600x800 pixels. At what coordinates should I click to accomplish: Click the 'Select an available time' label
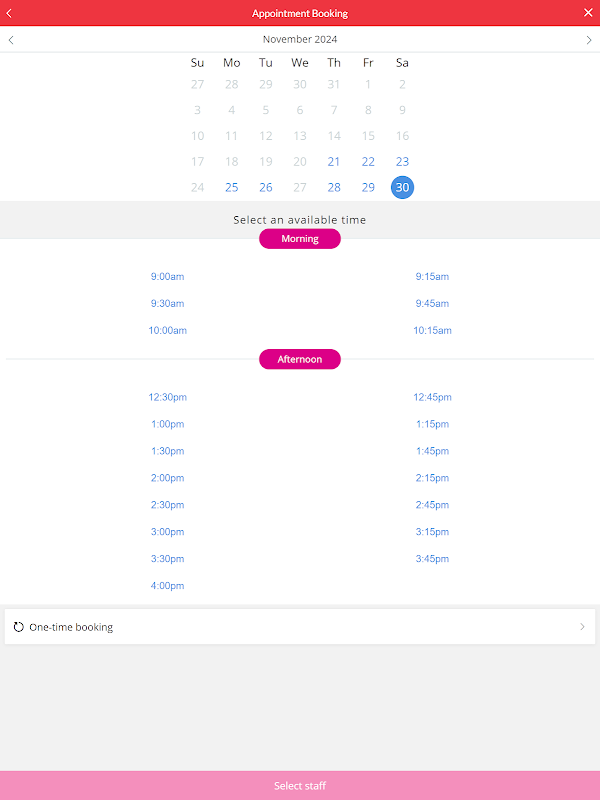(300, 220)
